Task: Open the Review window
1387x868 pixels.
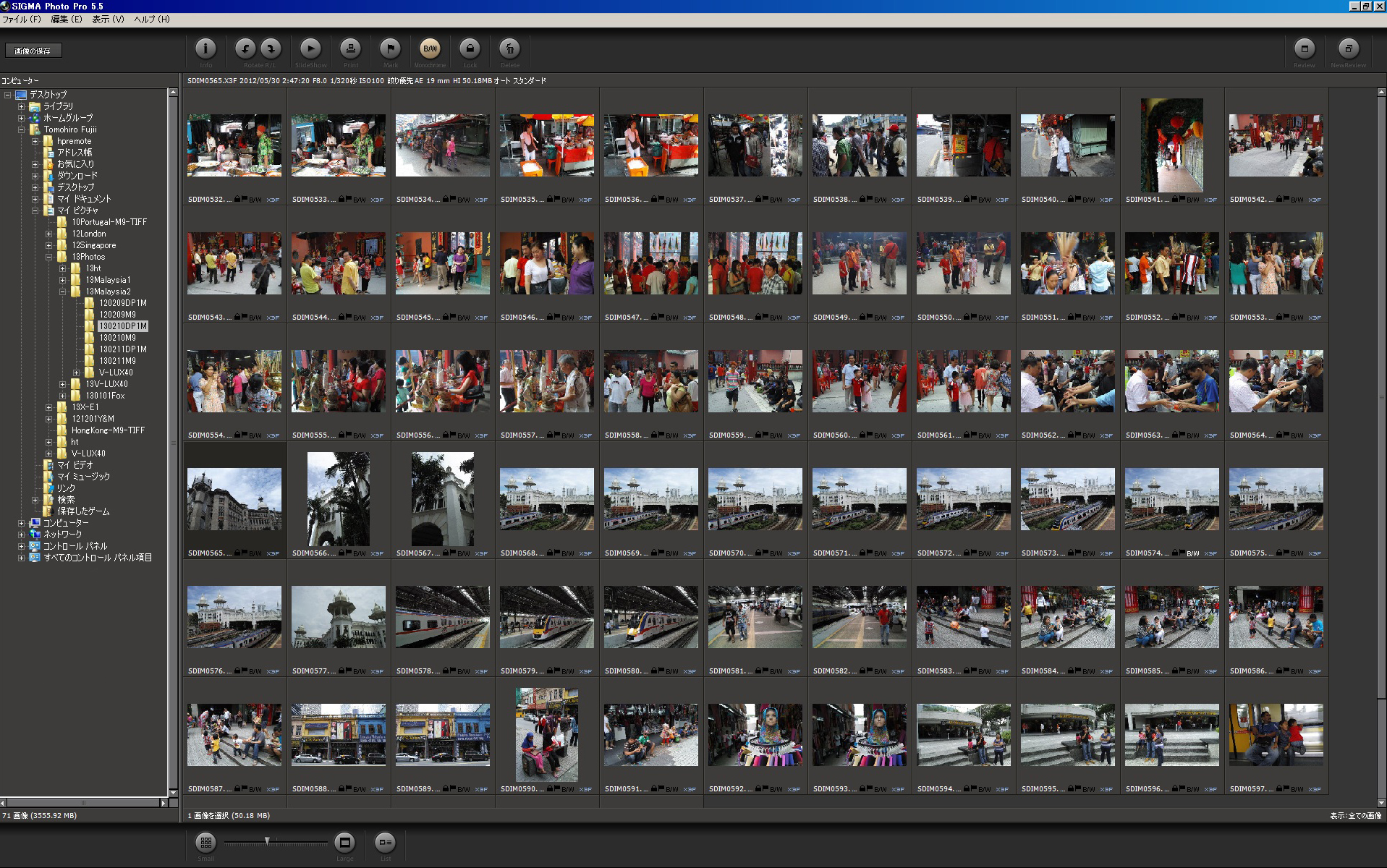Action: click(1304, 49)
